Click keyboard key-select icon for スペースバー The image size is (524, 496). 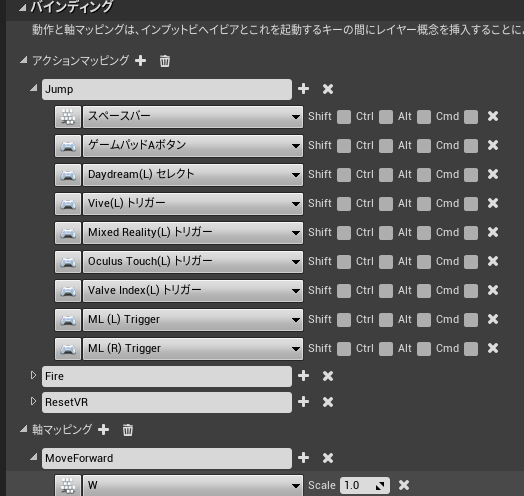68,117
